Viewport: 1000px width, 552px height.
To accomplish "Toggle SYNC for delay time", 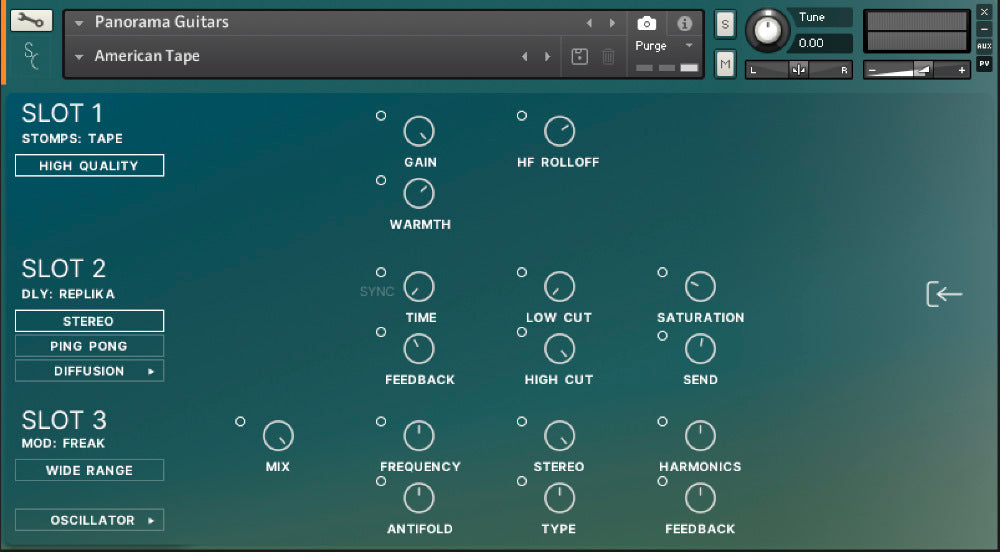I will (x=377, y=291).
